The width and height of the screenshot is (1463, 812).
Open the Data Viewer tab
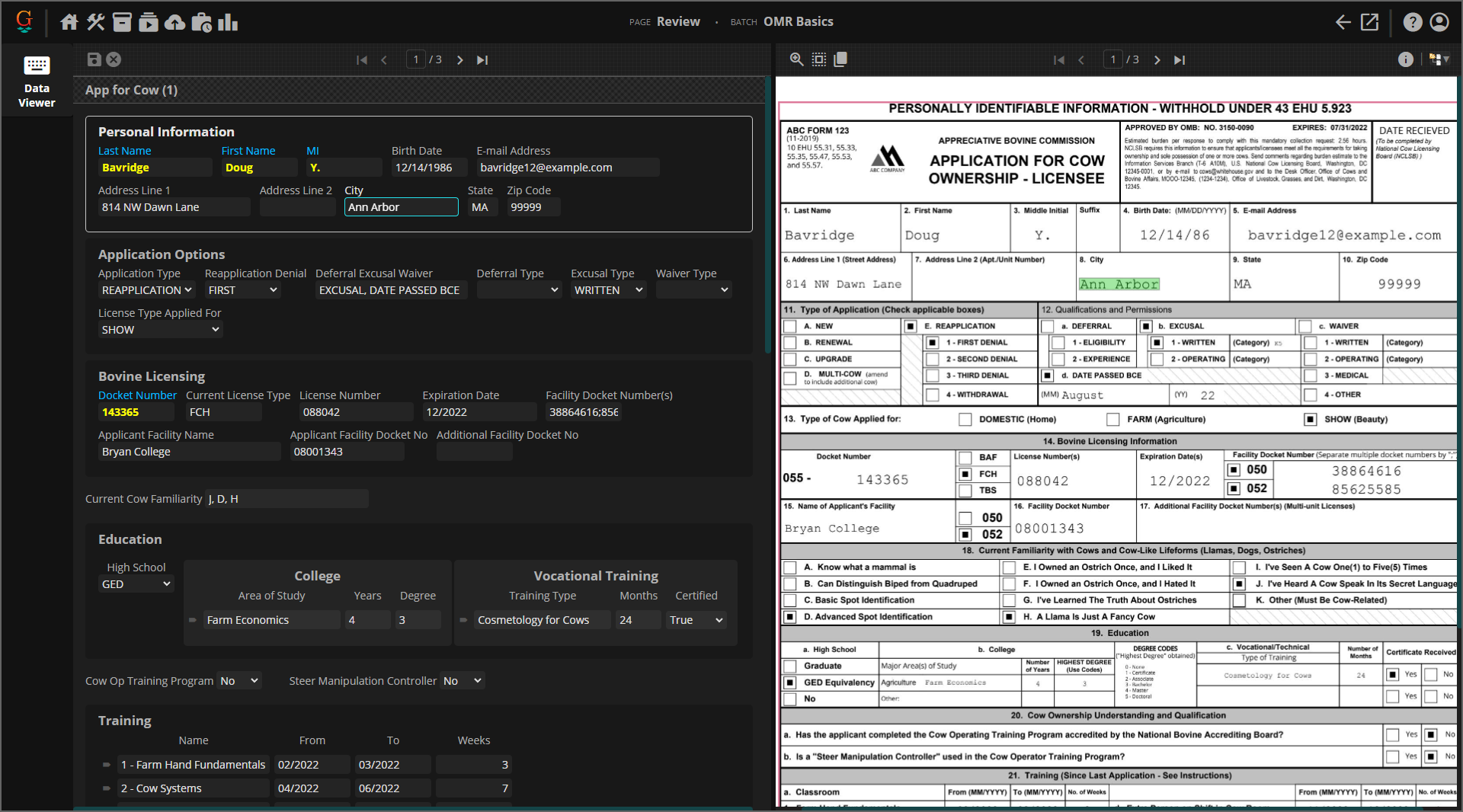pos(37,81)
